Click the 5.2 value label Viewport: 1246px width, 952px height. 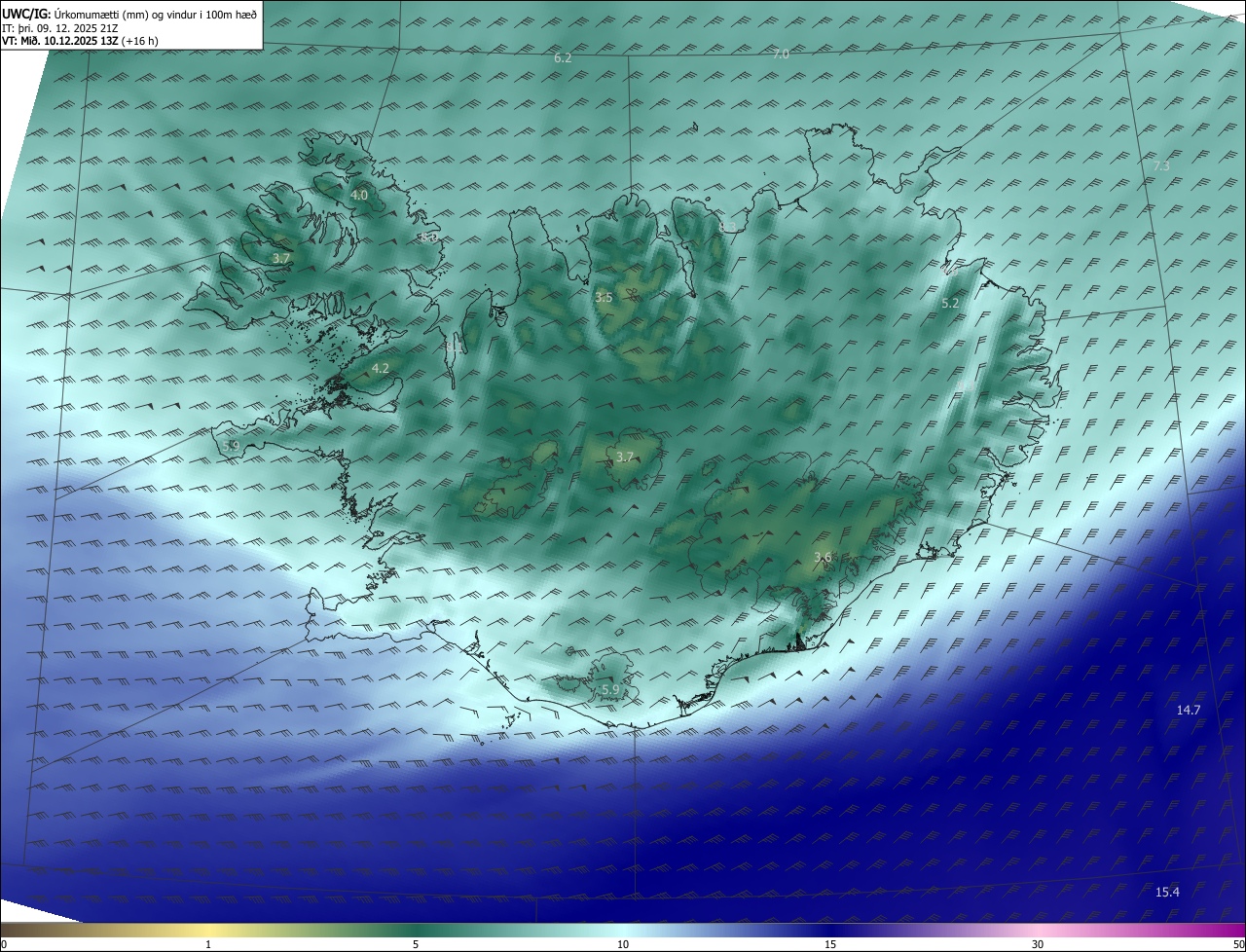click(950, 304)
